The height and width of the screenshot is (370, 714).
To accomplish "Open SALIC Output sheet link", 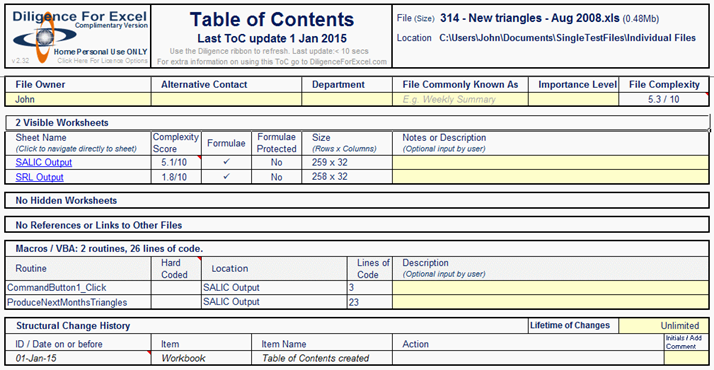I will pos(44,162).
